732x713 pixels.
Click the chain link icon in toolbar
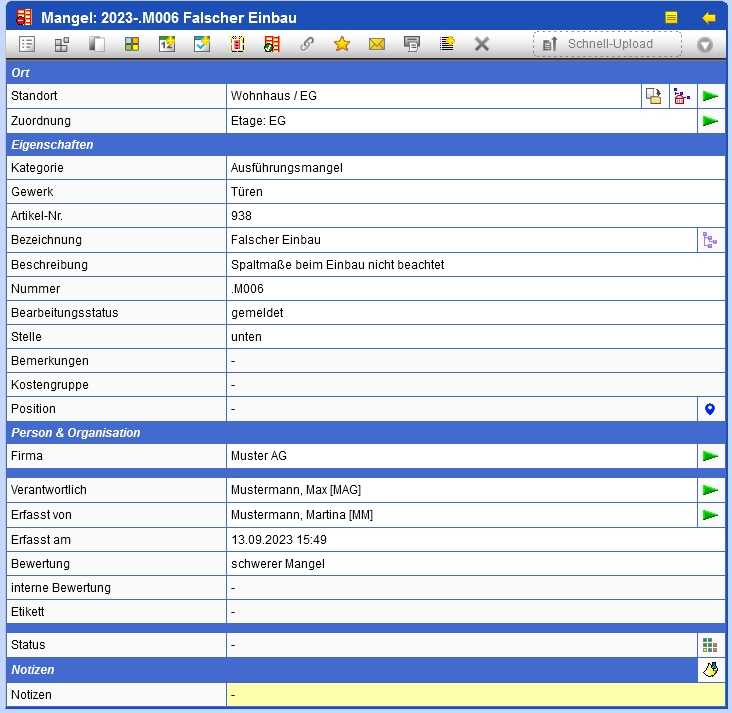[x=307, y=44]
